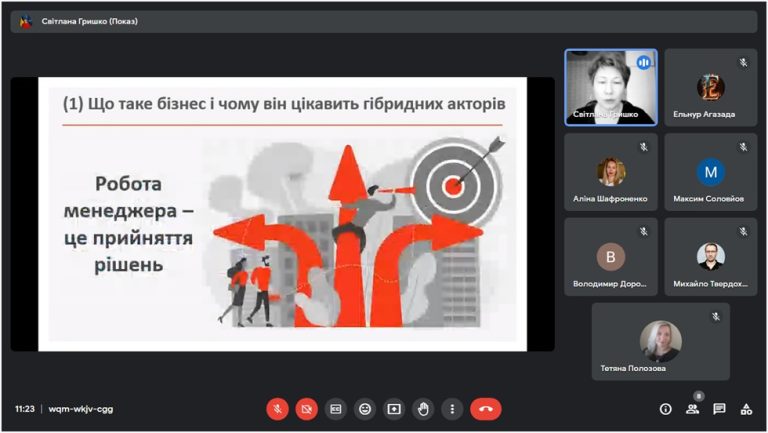This screenshot has width=768, height=433.
Task: Open meeting details info icon
Action: (666, 409)
